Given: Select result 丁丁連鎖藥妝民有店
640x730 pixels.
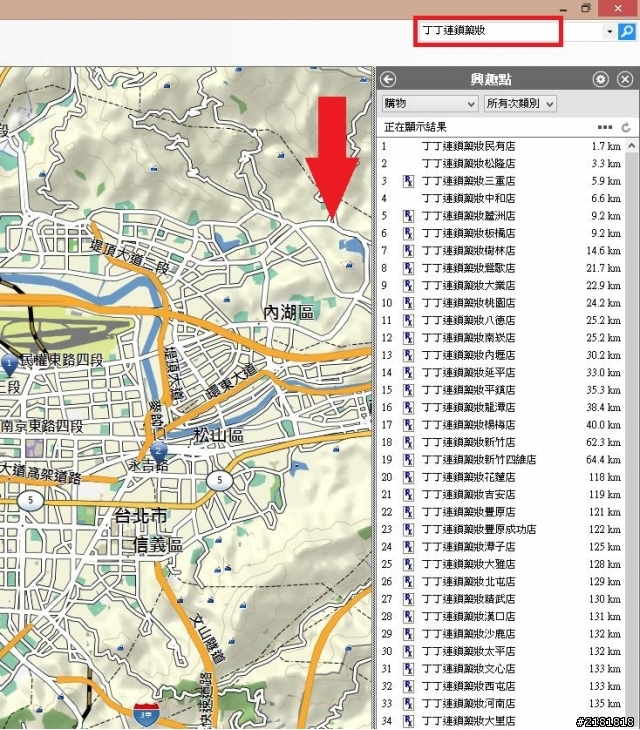Looking at the screenshot, I should coord(500,146).
